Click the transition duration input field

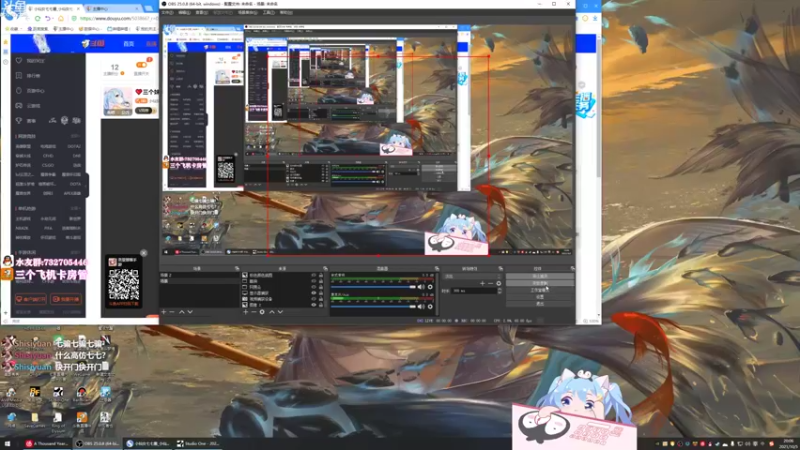pyautogui.click(x=474, y=291)
